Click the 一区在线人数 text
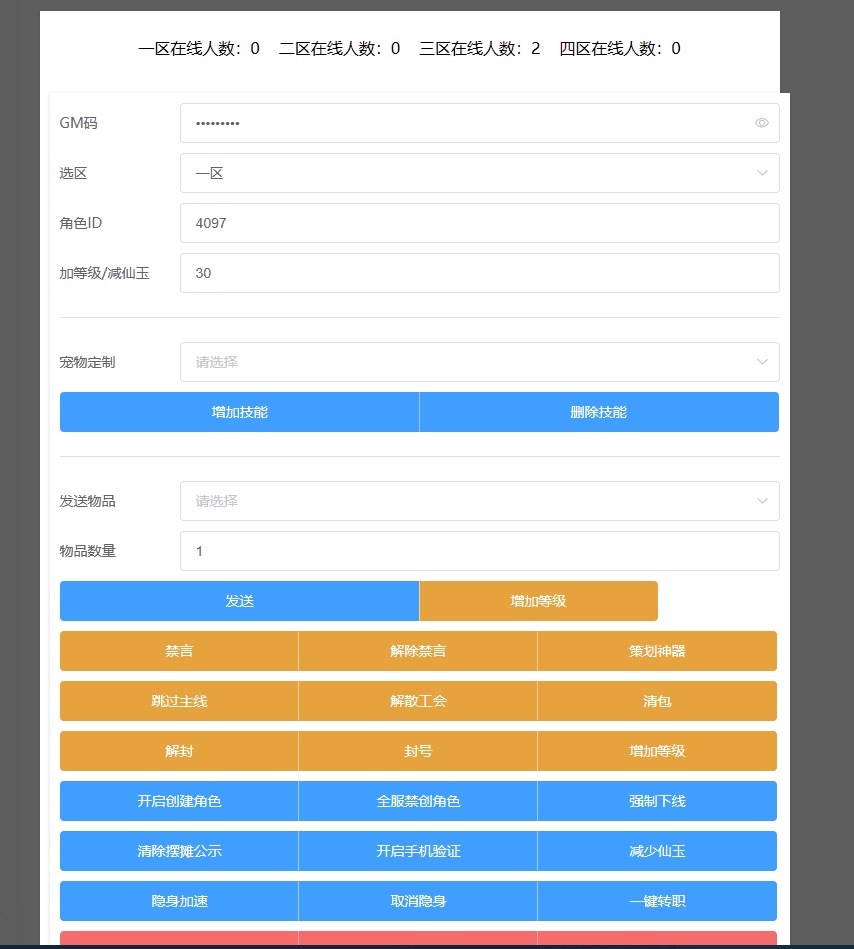Screen dimensions: 854x949 click(x=199, y=48)
